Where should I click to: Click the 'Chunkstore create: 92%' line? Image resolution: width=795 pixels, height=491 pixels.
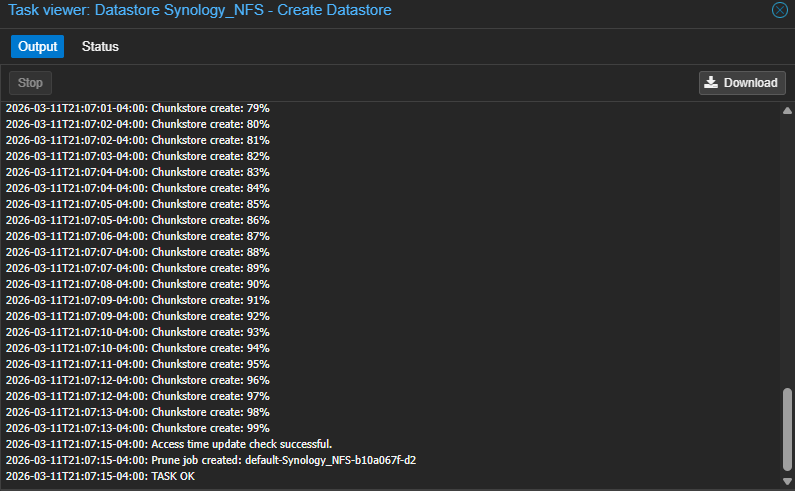[137, 317]
